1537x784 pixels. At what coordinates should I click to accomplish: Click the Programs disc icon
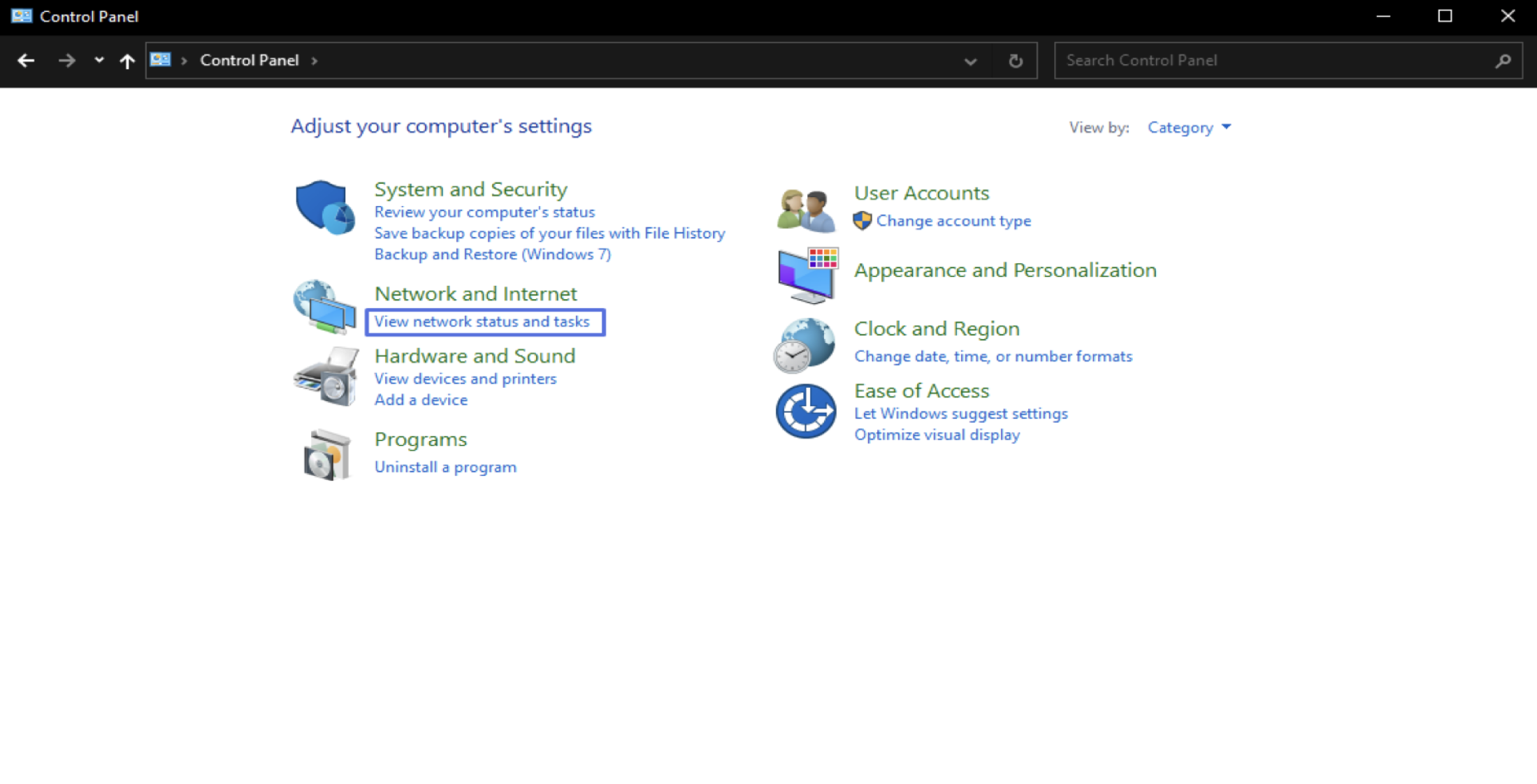tap(326, 455)
